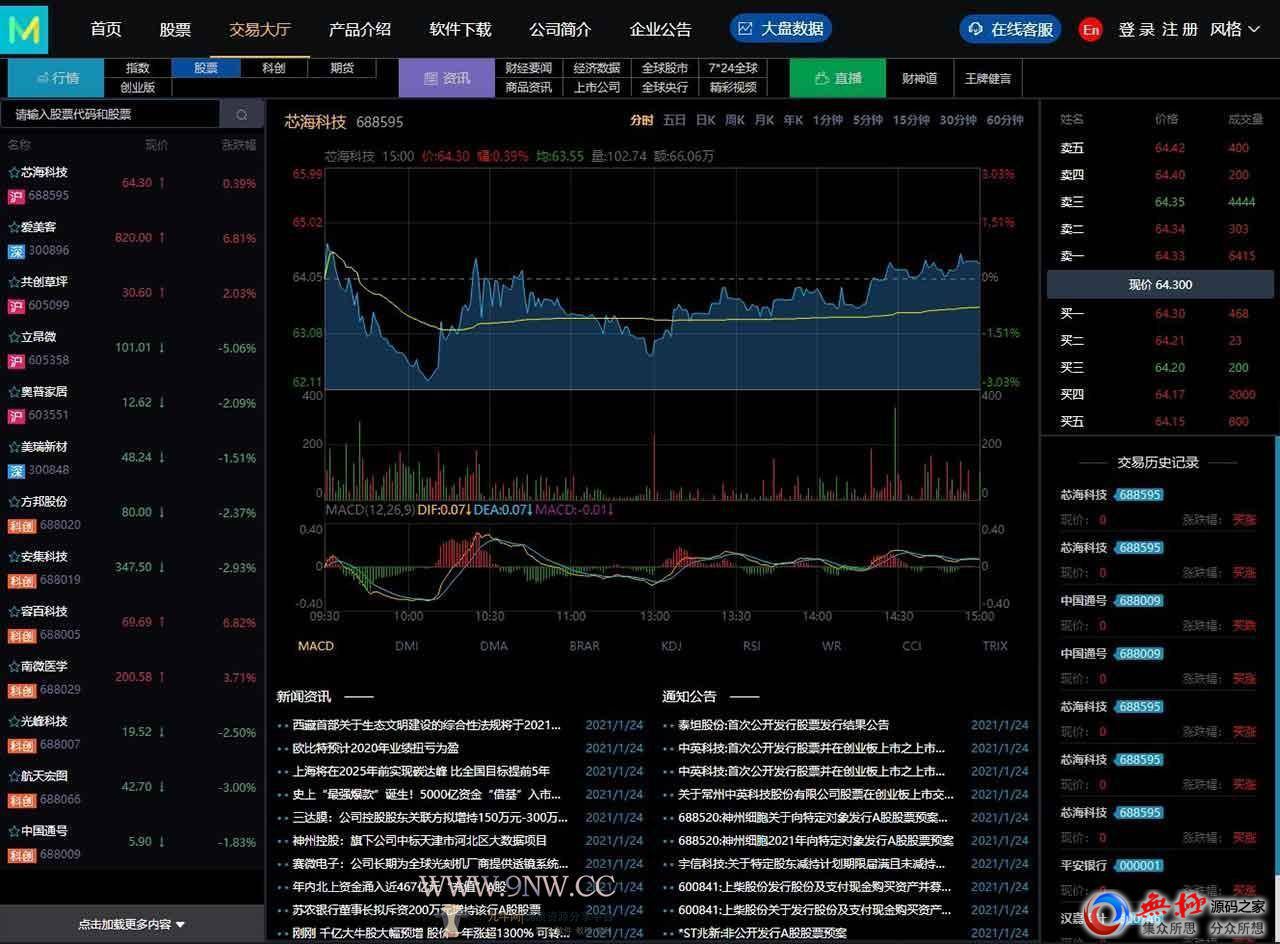Switch chart to 日K view

coord(706,120)
